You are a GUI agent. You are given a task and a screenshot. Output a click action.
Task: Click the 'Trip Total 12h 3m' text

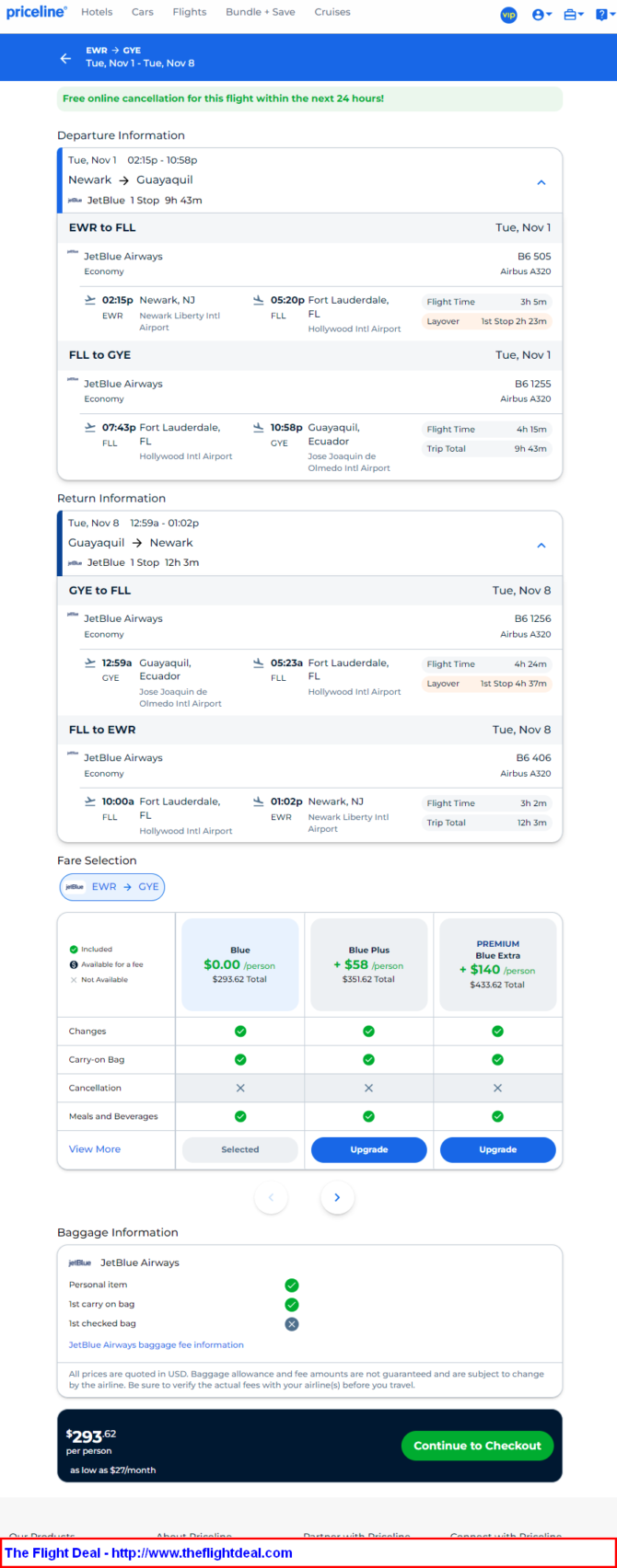pos(487,823)
